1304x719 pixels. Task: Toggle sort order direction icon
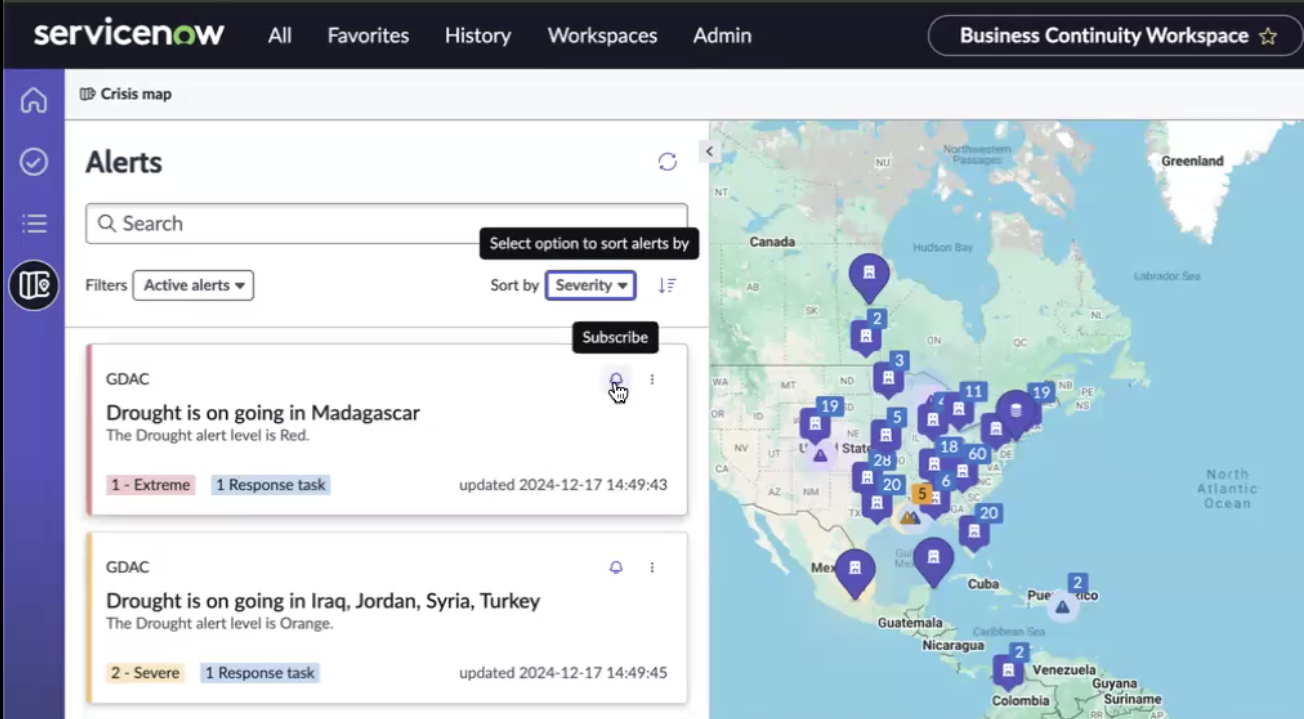click(x=667, y=285)
